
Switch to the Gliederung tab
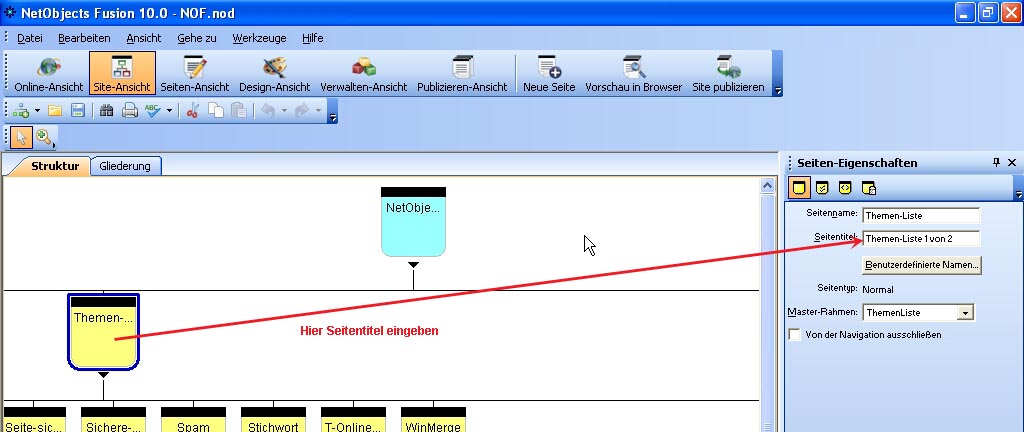click(126, 166)
